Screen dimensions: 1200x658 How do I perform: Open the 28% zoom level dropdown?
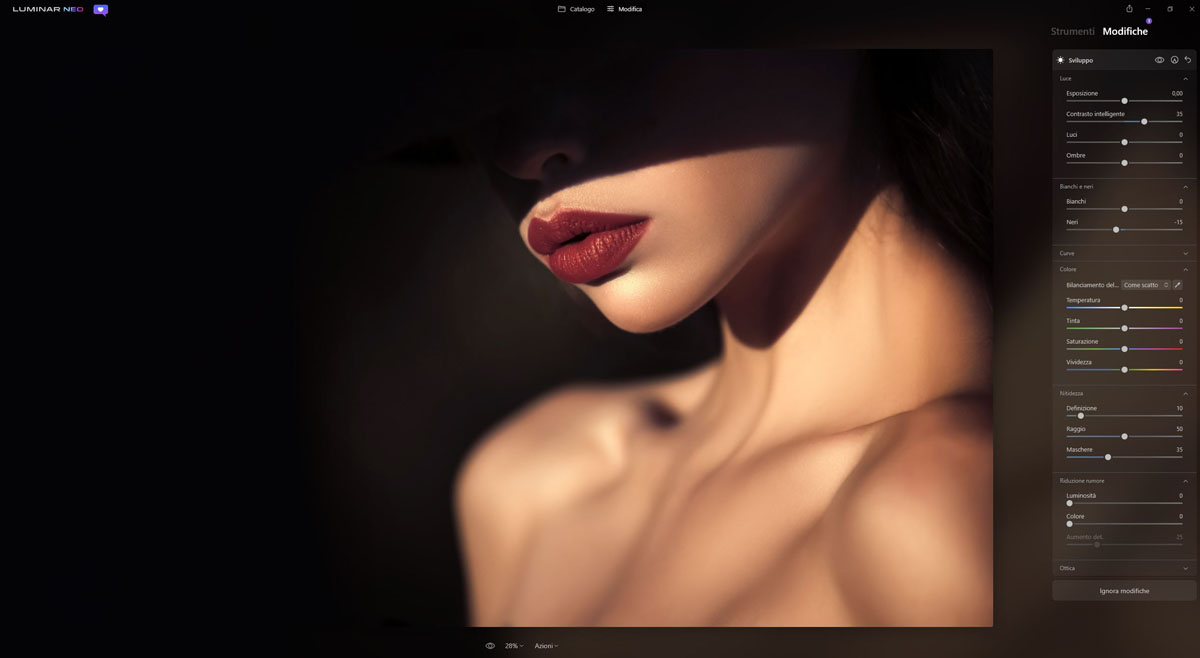[x=514, y=646]
